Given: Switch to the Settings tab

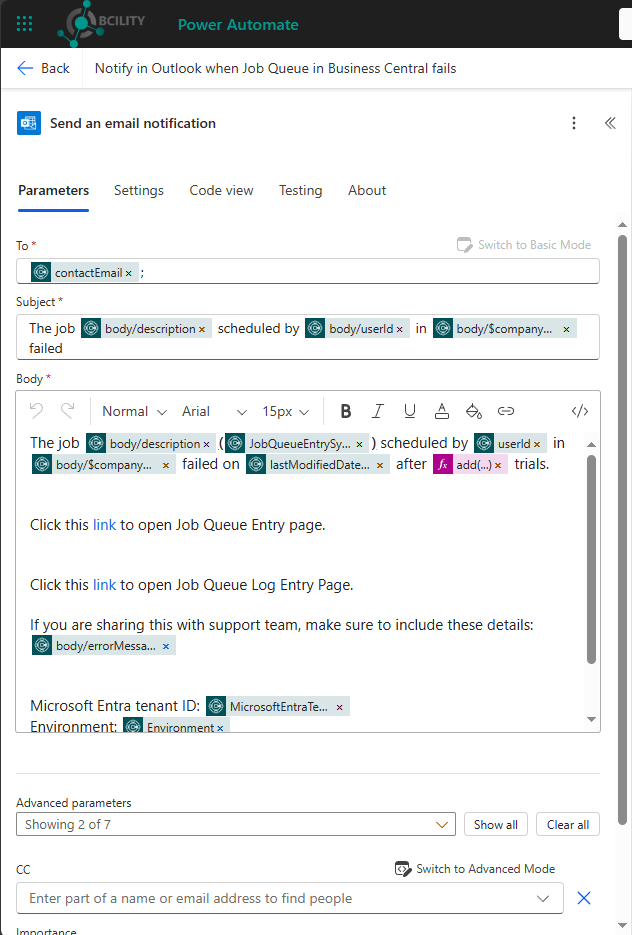Looking at the screenshot, I should 138,191.
